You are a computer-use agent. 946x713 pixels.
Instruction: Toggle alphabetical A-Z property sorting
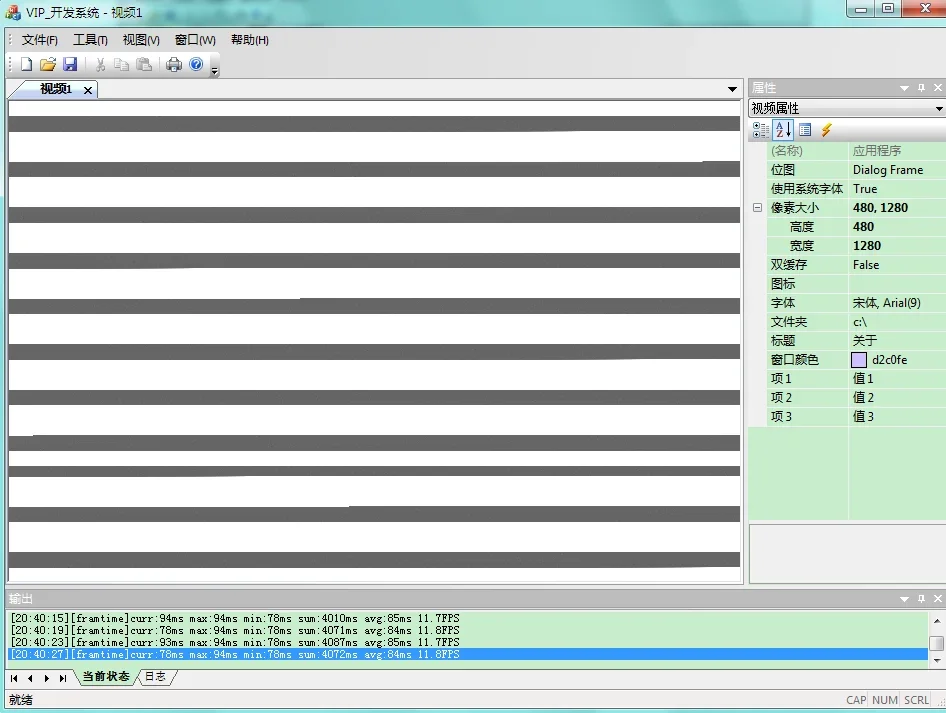tap(783, 130)
